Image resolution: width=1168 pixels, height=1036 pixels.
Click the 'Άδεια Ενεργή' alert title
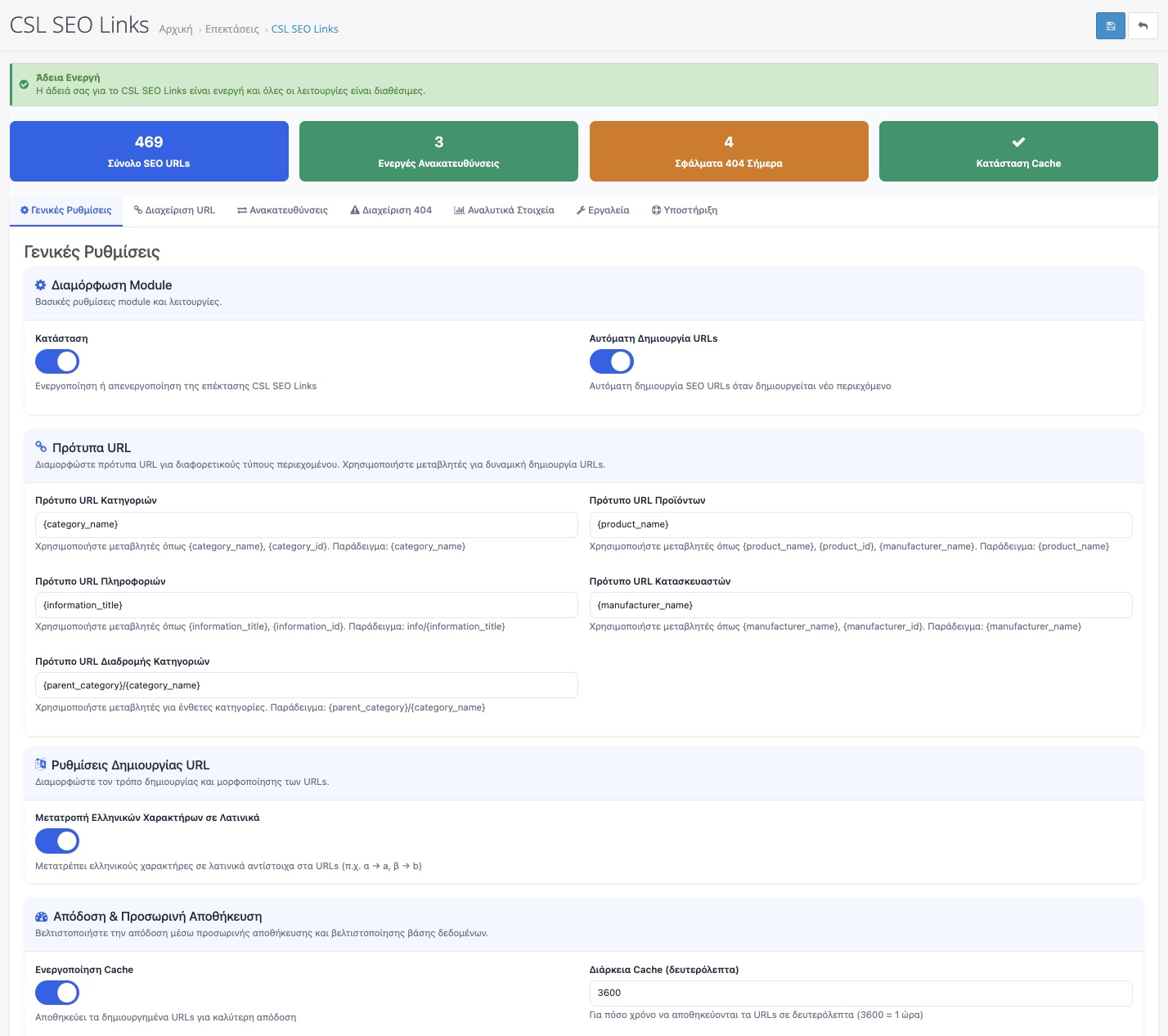(68, 78)
